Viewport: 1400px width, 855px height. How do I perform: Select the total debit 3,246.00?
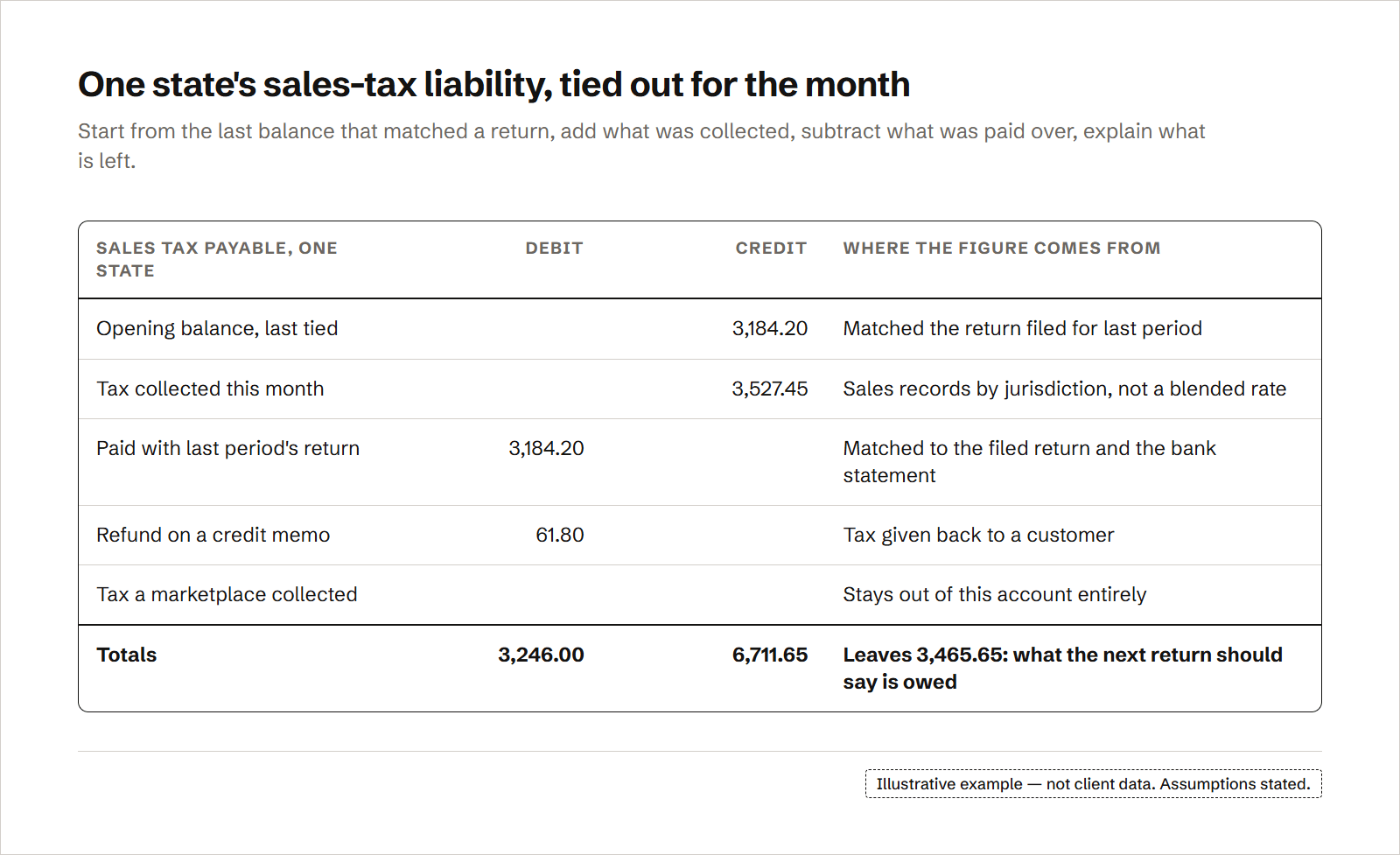pyautogui.click(x=541, y=655)
